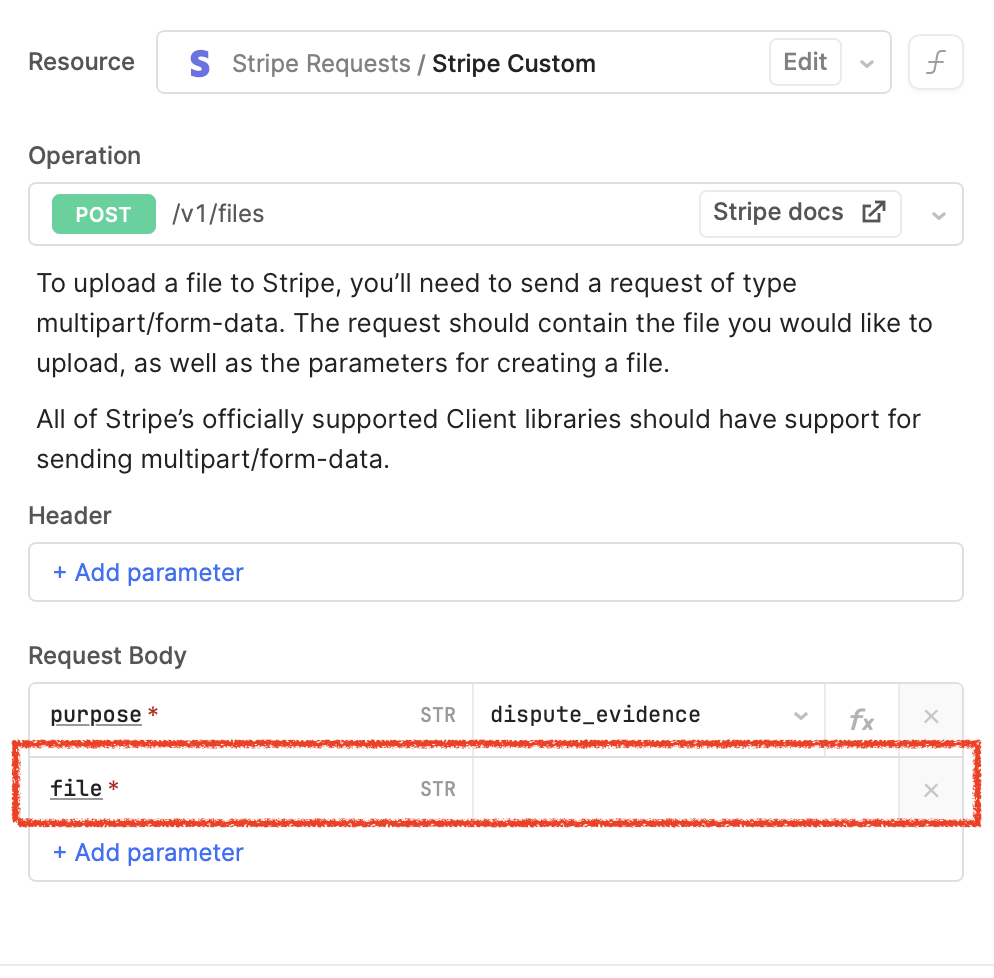Open the operation dropdown beside Stripe docs
Viewport: 994px width, 978px height.
(x=939, y=213)
